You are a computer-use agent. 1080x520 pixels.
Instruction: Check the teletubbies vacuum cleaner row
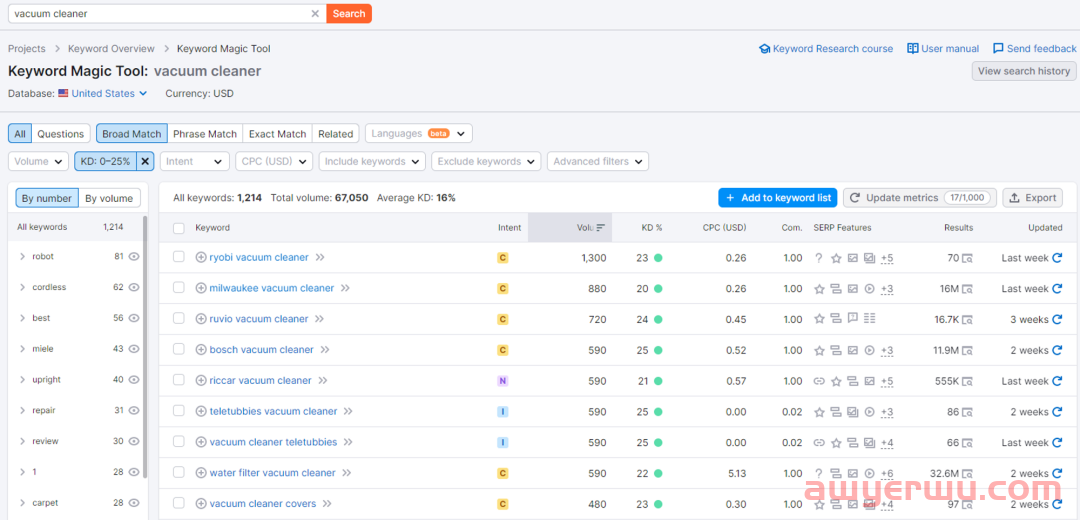(178, 411)
